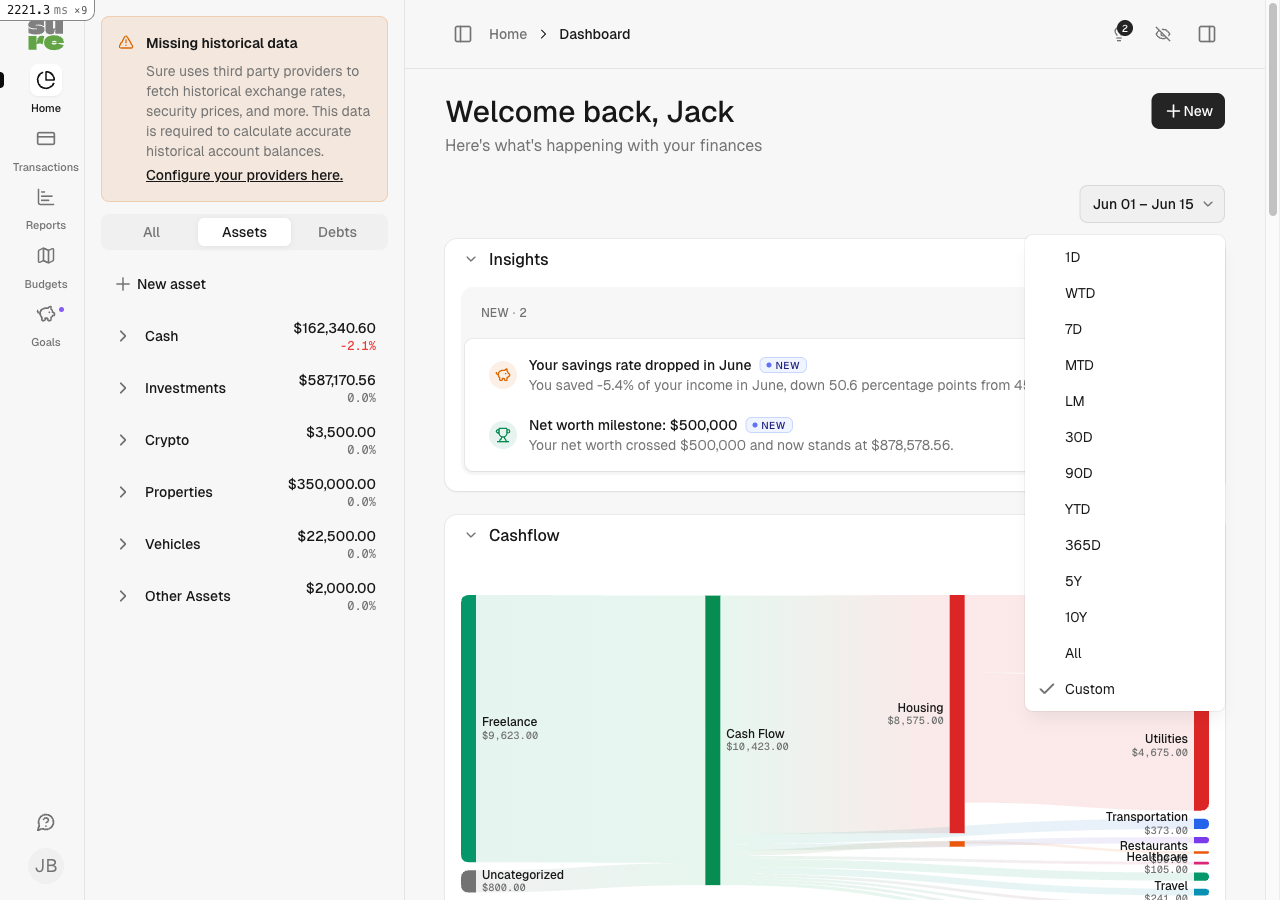Viewport: 1280px width, 900px height.
Task: Click the red Housing Sankey bar
Action: tap(957, 714)
